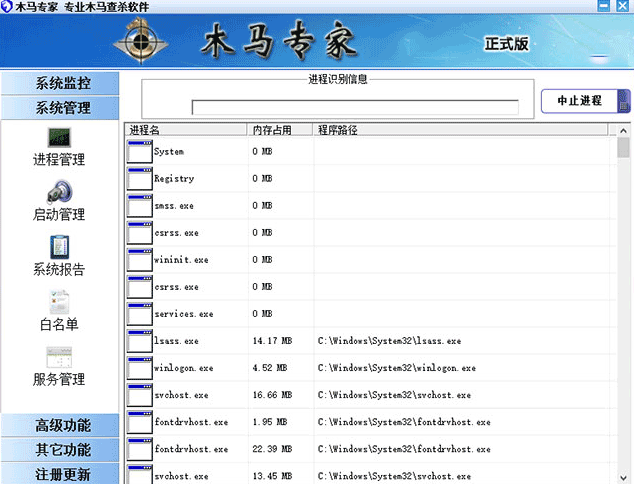The width and height of the screenshot is (634, 484).
Task: Open 启动管理 startup manager icon
Action: pos(59,192)
